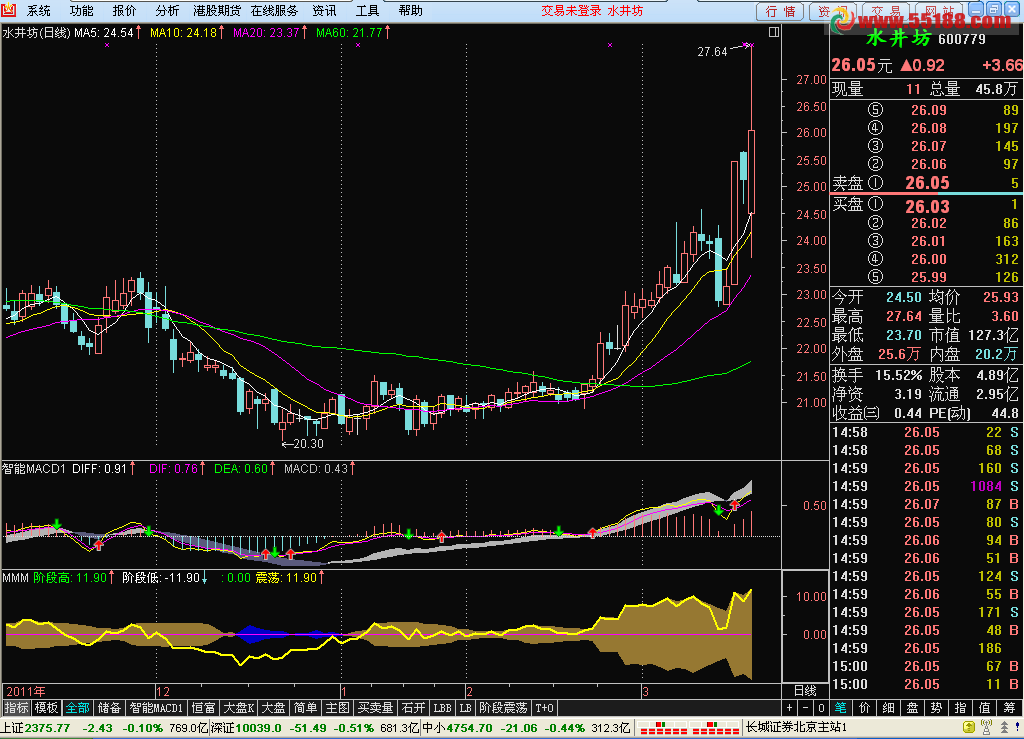Zoom in chart with the plus button
This screenshot has width=1024, height=739.
pyautogui.click(x=790, y=708)
